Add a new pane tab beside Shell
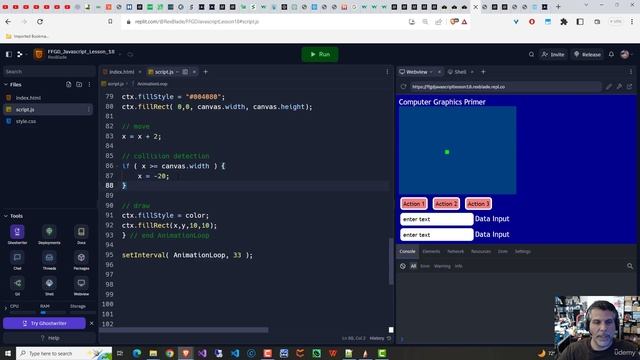This screenshot has height=360, width=640. (x=483, y=72)
